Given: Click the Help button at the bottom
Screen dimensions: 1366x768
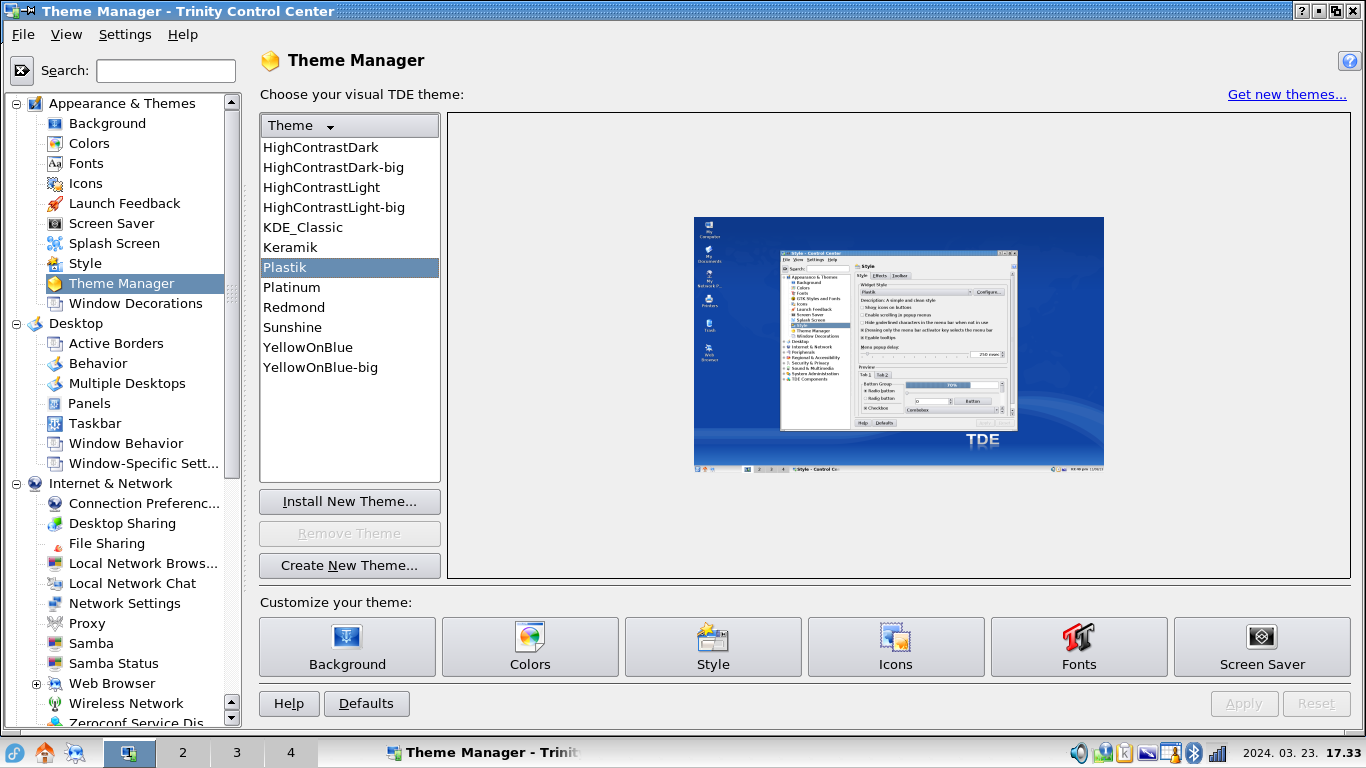Looking at the screenshot, I should click(289, 704).
